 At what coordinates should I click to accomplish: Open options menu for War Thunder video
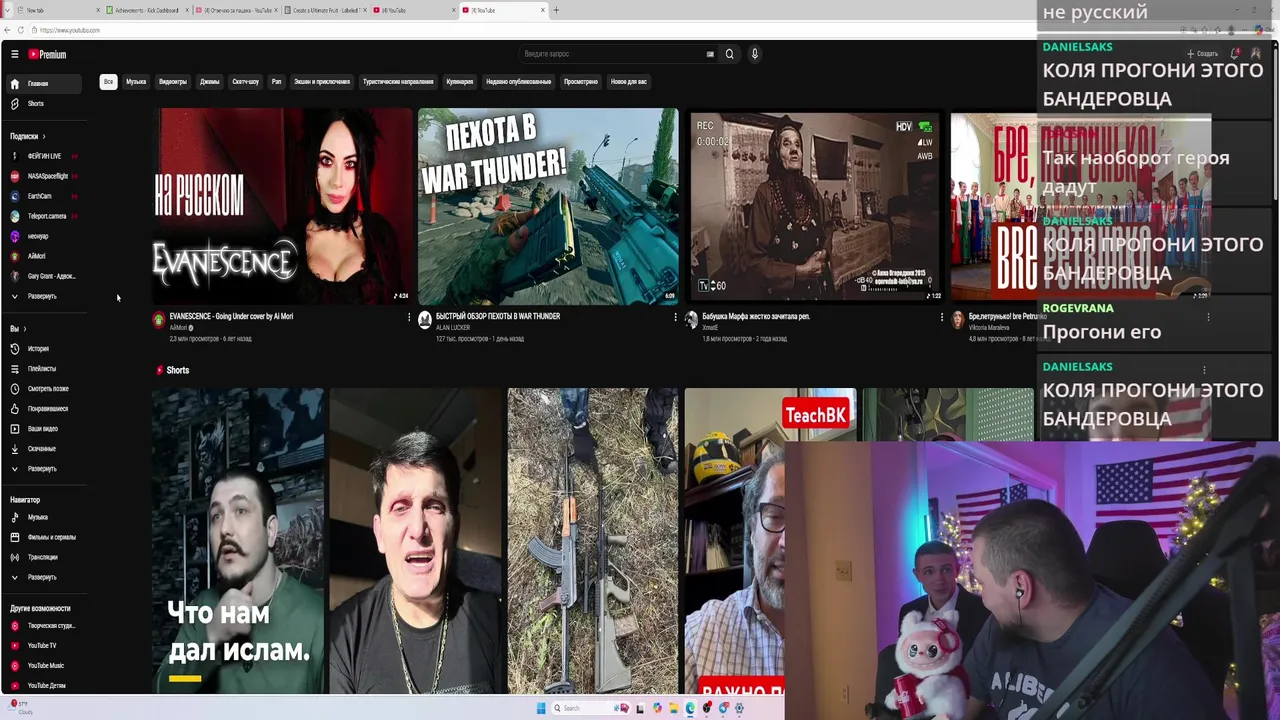675,318
